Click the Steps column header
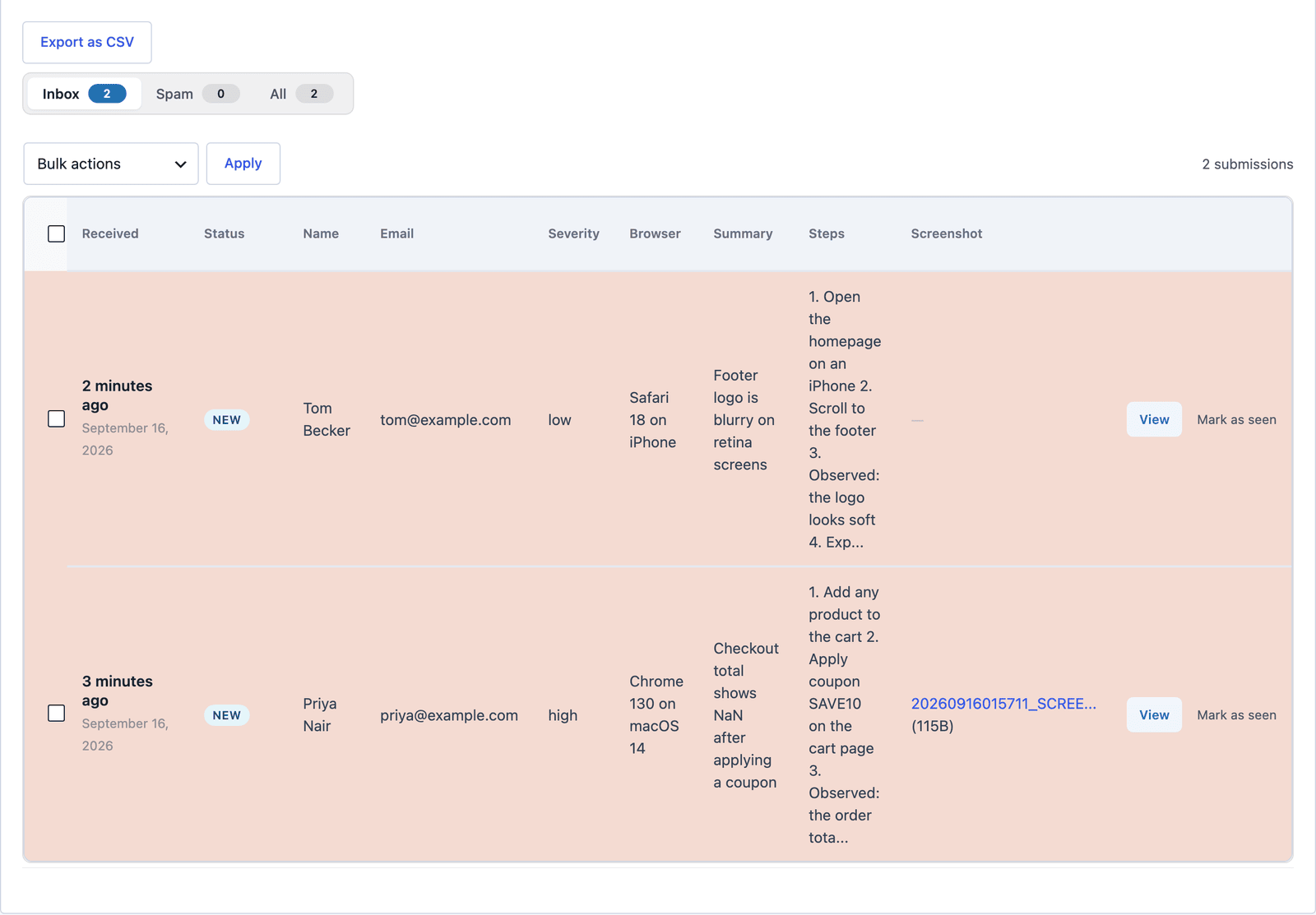This screenshot has height=915, width=1316. point(827,233)
